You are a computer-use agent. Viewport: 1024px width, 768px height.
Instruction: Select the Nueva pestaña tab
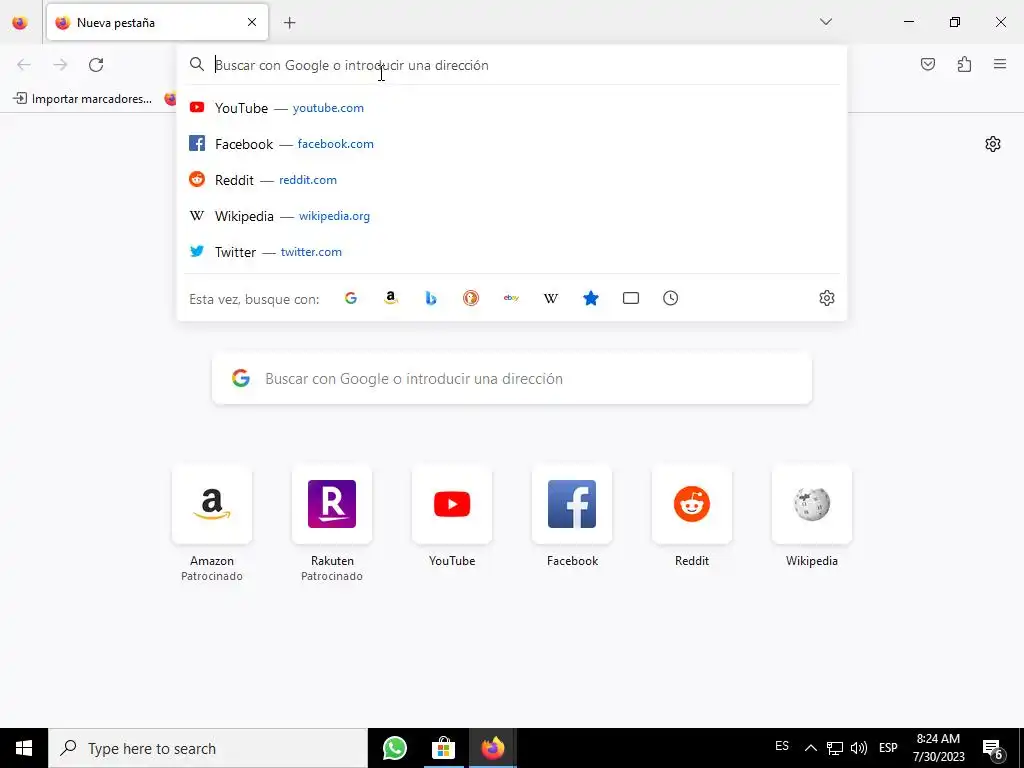coord(157,23)
